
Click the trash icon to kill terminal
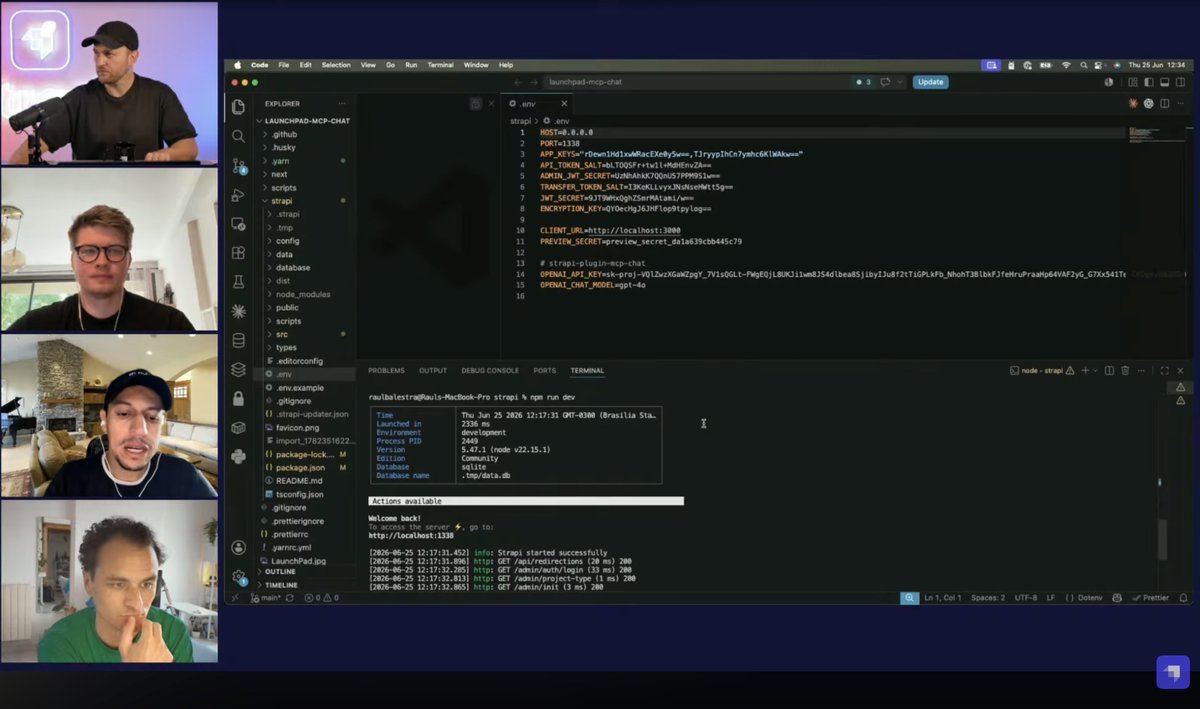(x=1125, y=370)
